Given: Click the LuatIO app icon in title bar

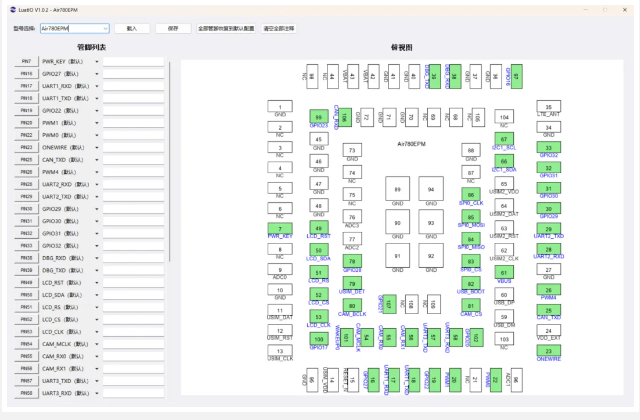Looking at the screenshot, I should (13, 9).
